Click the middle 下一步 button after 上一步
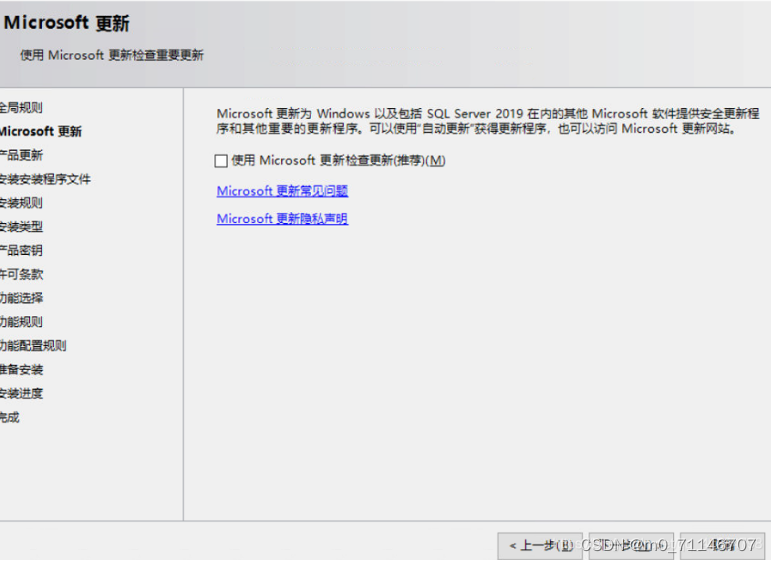The image size is (772, 563). tap(631, 546)
